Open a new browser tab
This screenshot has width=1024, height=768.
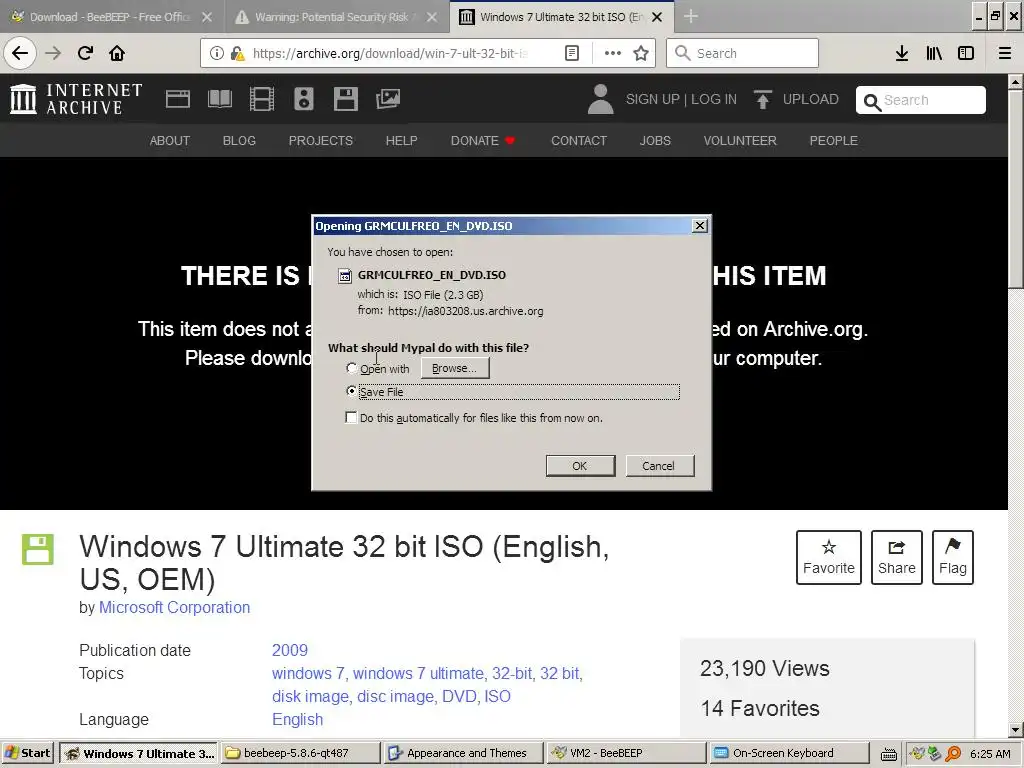(691, 17)
